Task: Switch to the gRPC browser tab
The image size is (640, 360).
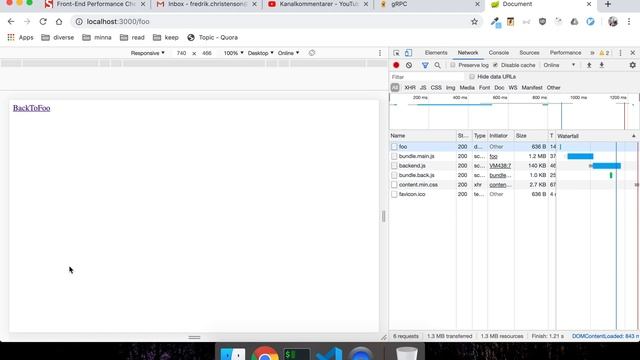Action: coord(429,4)
